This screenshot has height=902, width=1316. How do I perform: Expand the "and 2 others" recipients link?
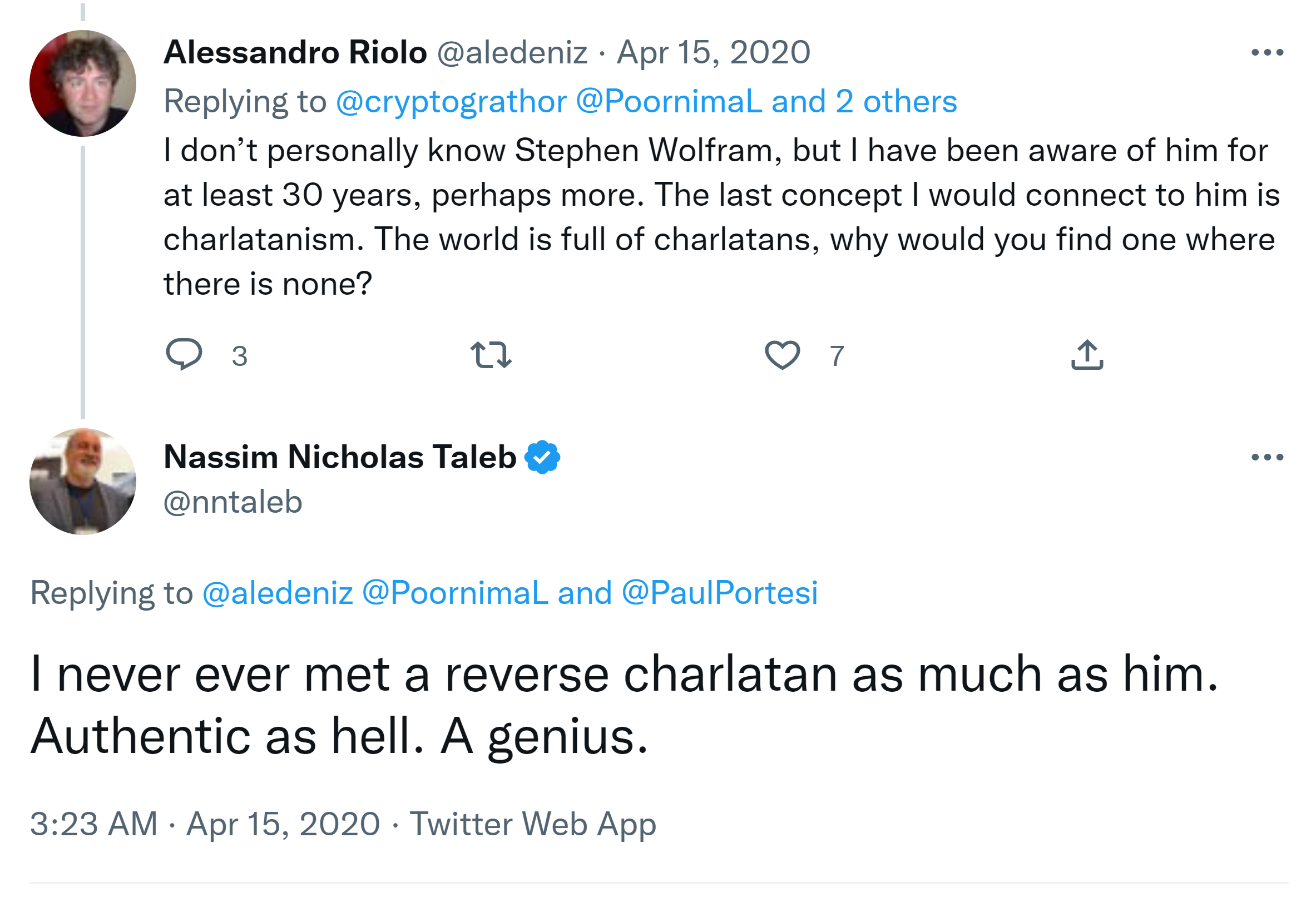click(x=864, y=102)
